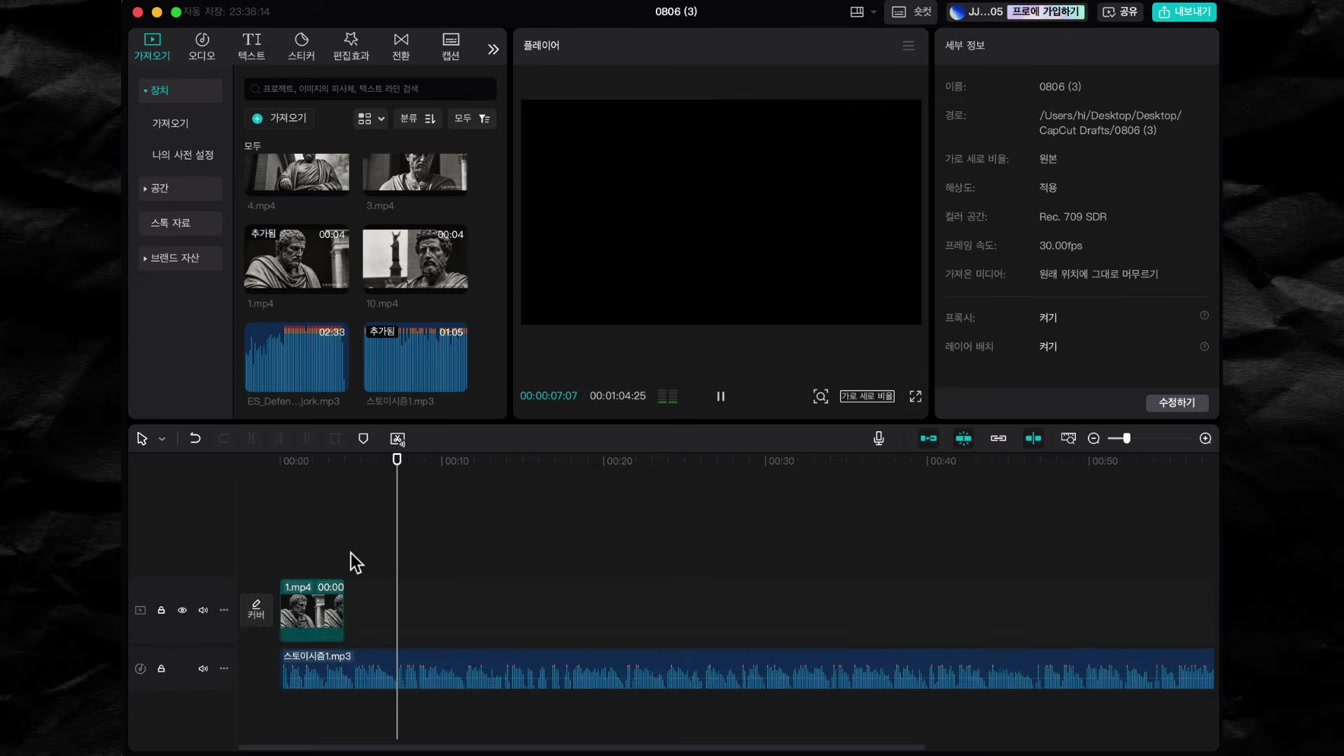The height and width of the screenshot is (756, 1344).
Task: Select the 1.mp4 clip on the timeline
Action: coord(312,610)
